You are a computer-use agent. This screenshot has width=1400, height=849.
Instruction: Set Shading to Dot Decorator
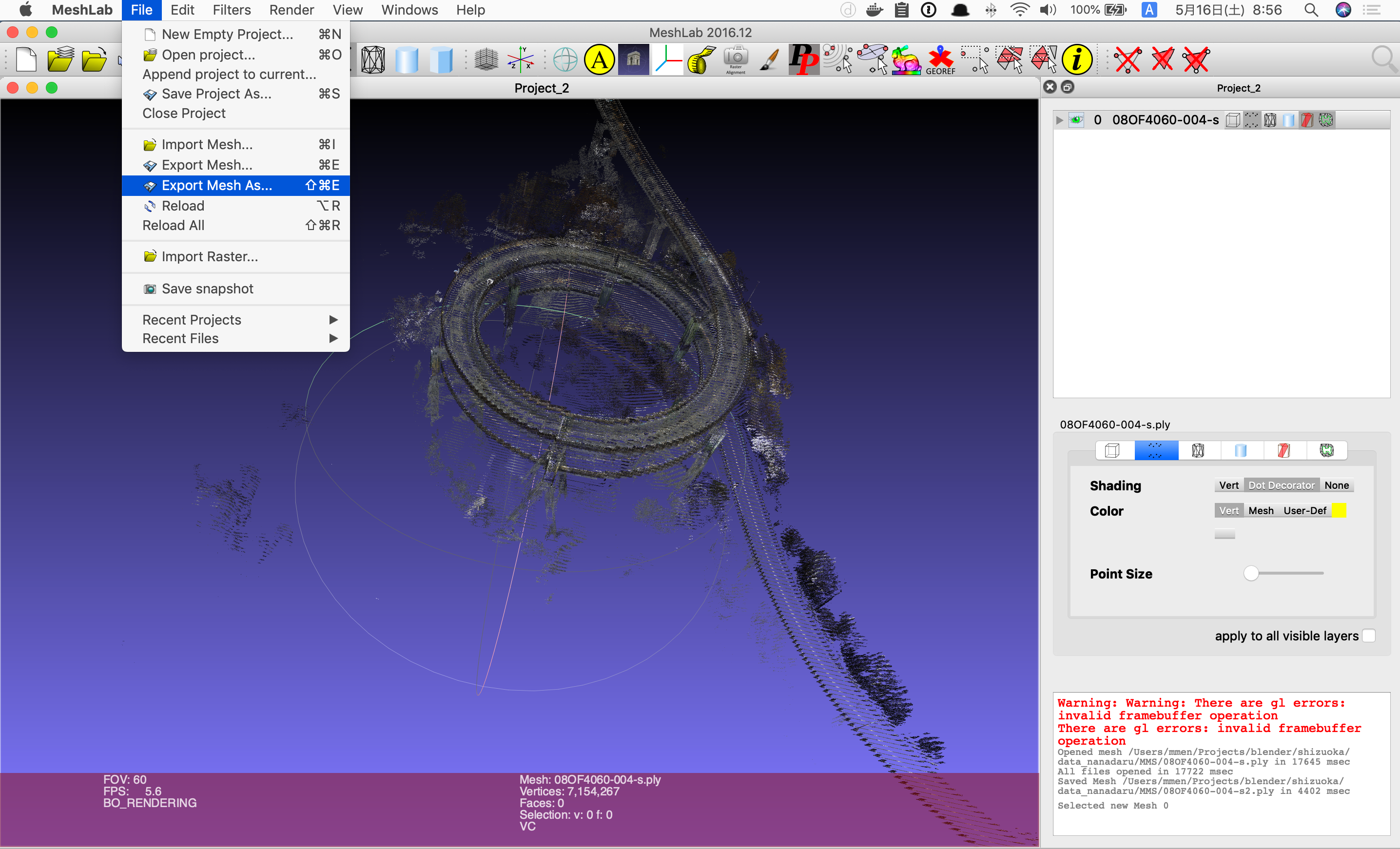[x=1281, y=485]
